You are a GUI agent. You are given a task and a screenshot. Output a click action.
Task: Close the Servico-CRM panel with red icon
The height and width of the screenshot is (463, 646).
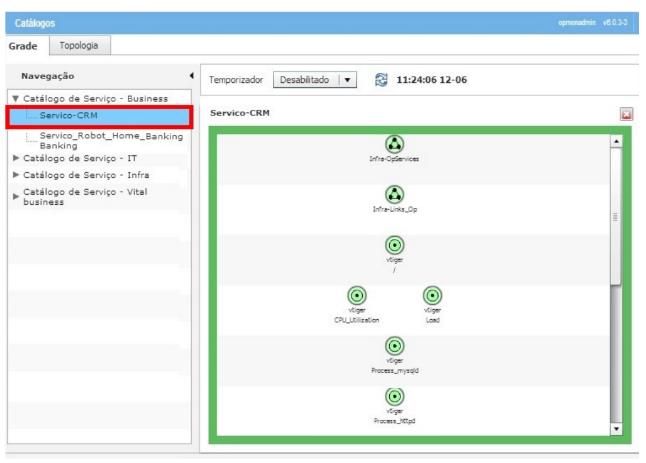(x=627, y=114)
